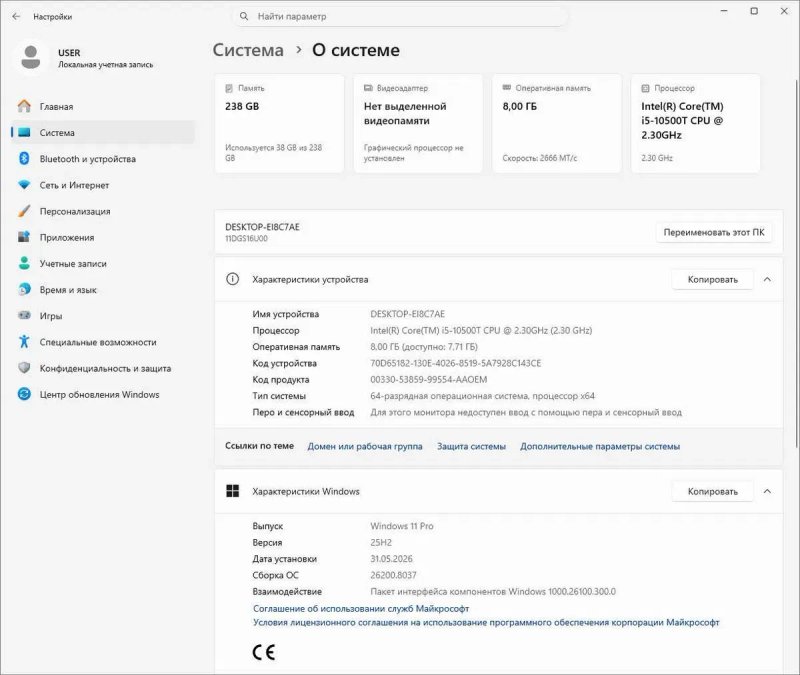This screenshot has width=800, height=675.
Task: Collapse the Характеристики Windows section
Action: tap(767, 491)
